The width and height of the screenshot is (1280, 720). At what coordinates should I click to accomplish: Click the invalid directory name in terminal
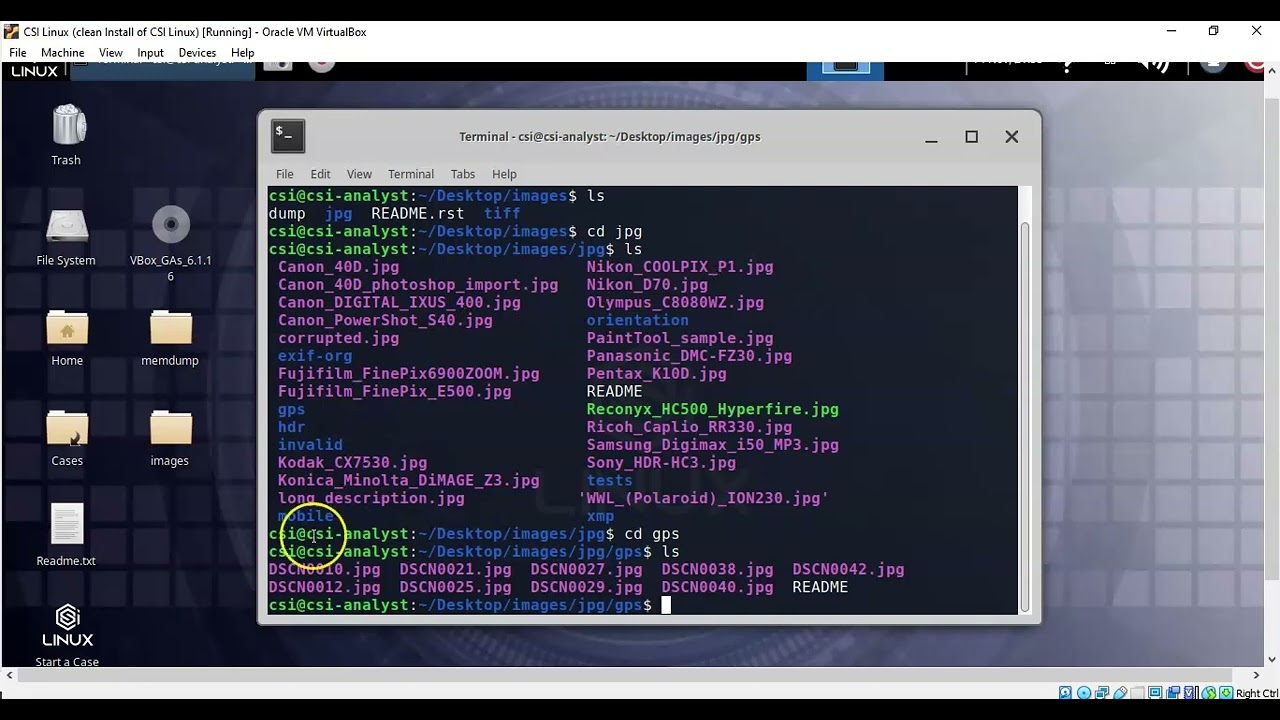click(x=310, y=445)
